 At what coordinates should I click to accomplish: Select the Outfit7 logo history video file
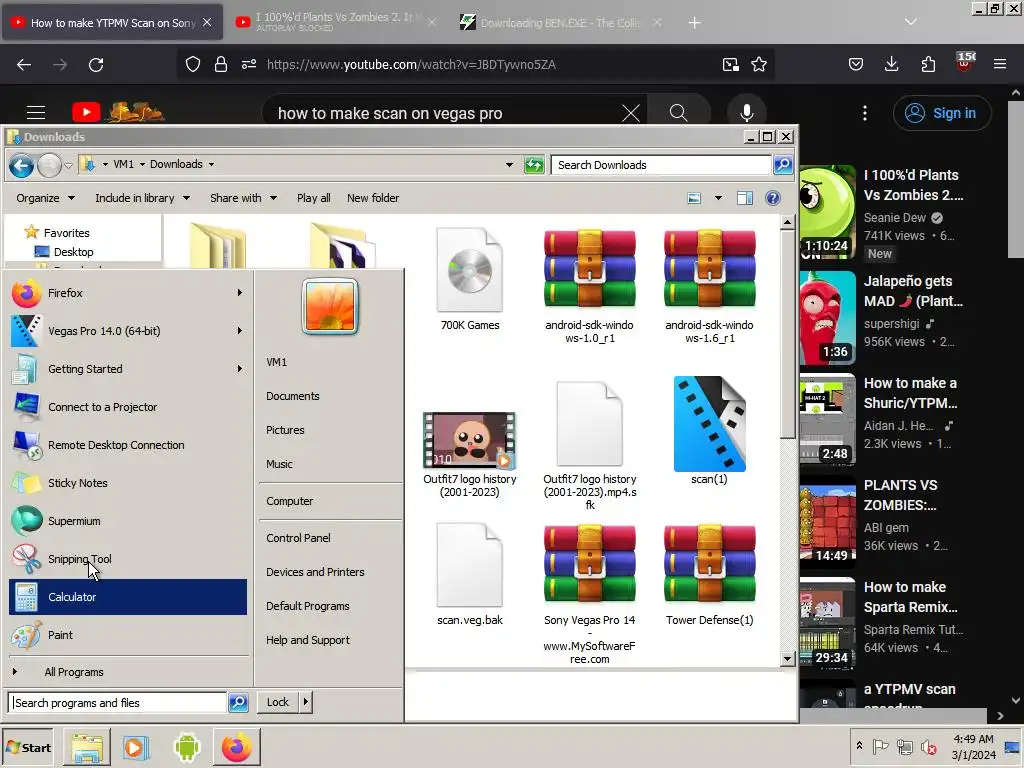[x=470, y=455]
